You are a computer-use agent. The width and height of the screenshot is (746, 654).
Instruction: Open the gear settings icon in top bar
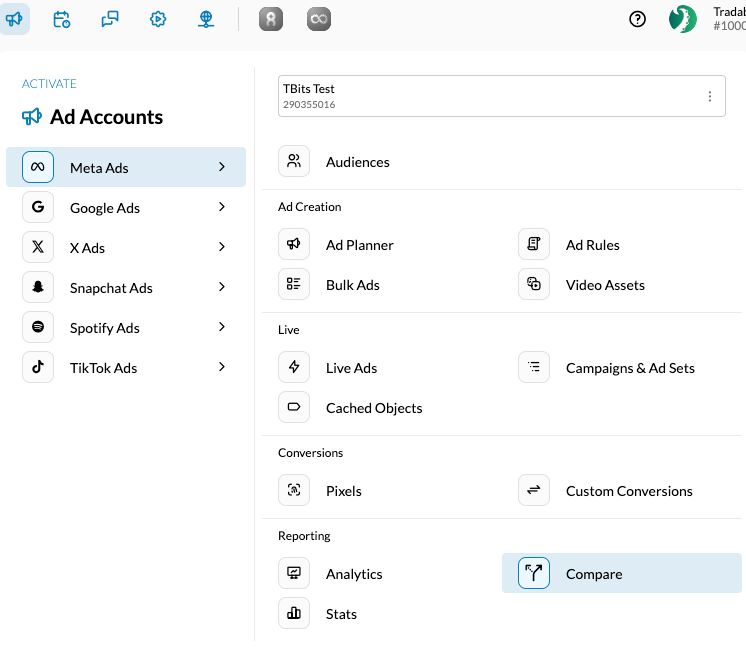[158, 19]
